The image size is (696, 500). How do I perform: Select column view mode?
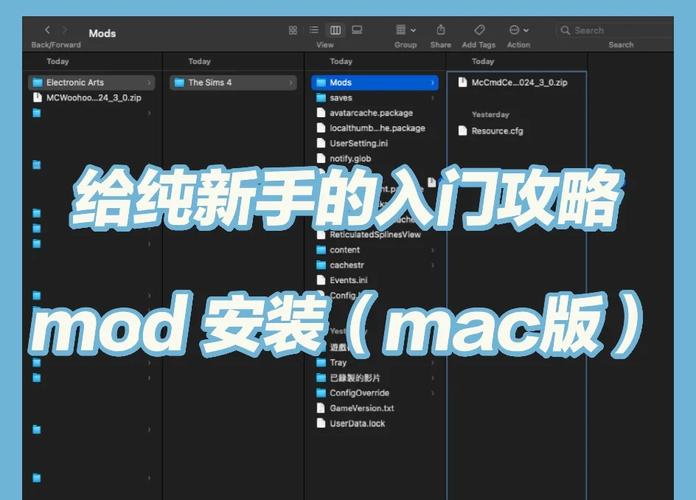(x=335, y=31)
